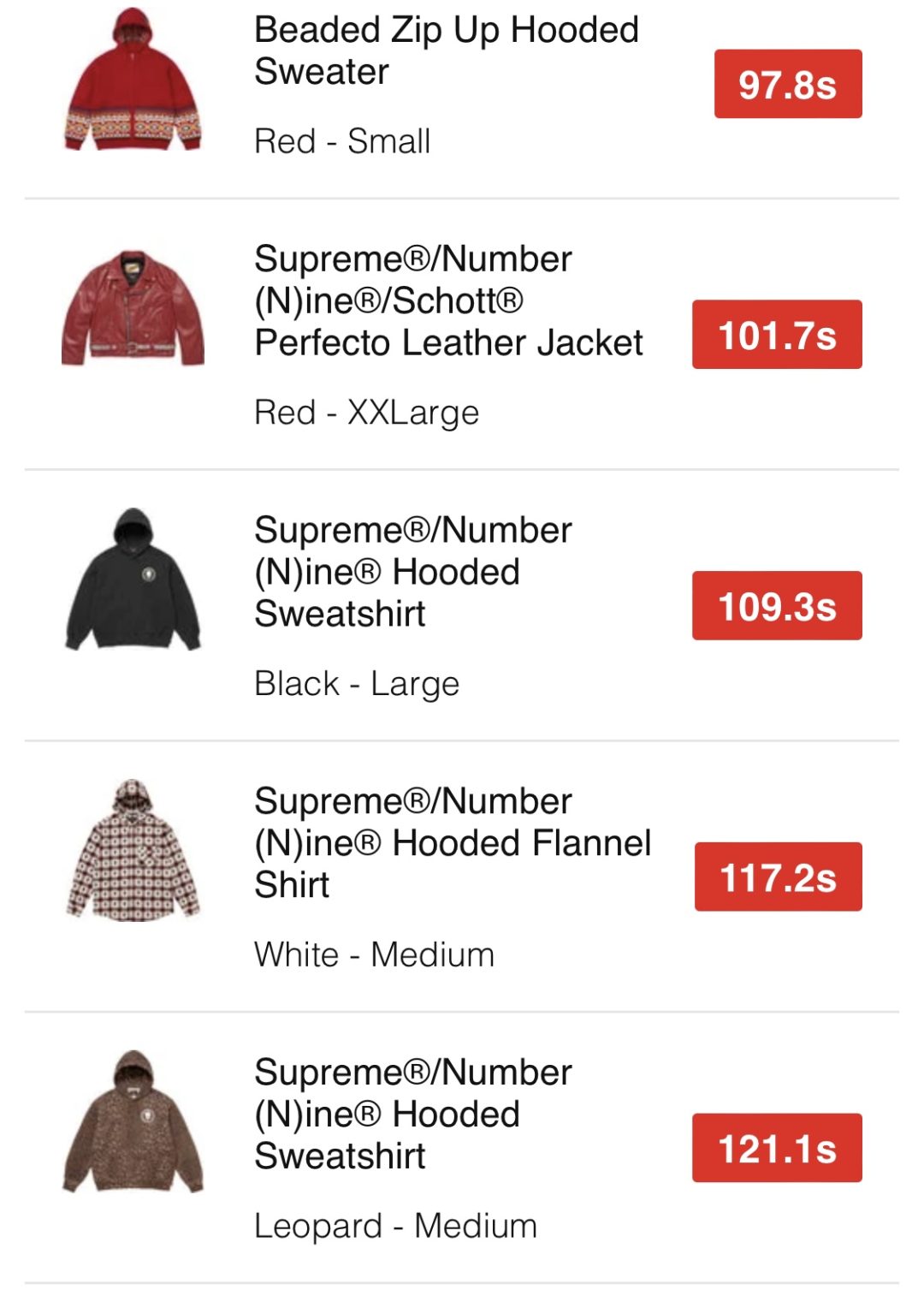Viewport: 924px width, 1290px height.
Task: Tap the White - Medium variant label
Action: [x=374, y=954]
